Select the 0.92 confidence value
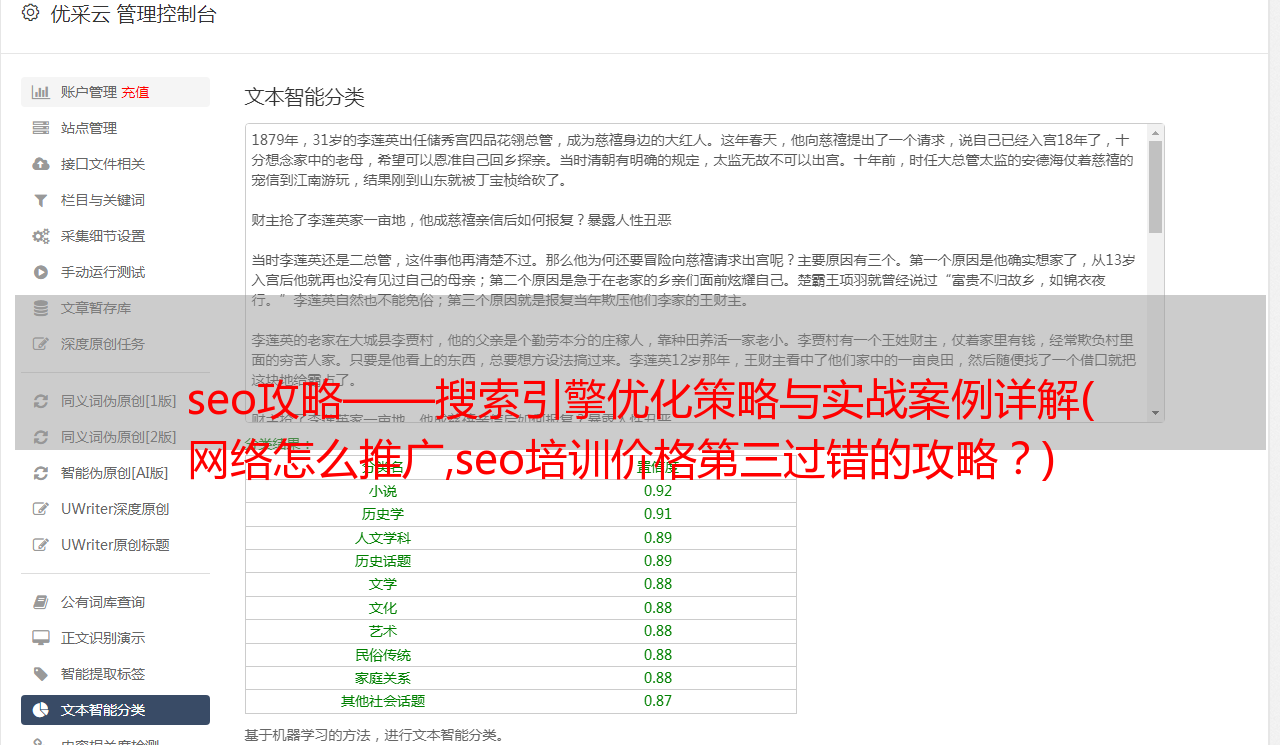Screen dimensions: 1280x745 click(658, 491)
